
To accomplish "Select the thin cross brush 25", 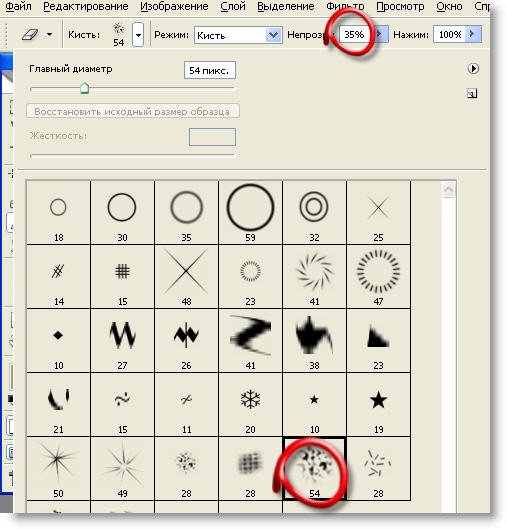I will pos(378,213).
